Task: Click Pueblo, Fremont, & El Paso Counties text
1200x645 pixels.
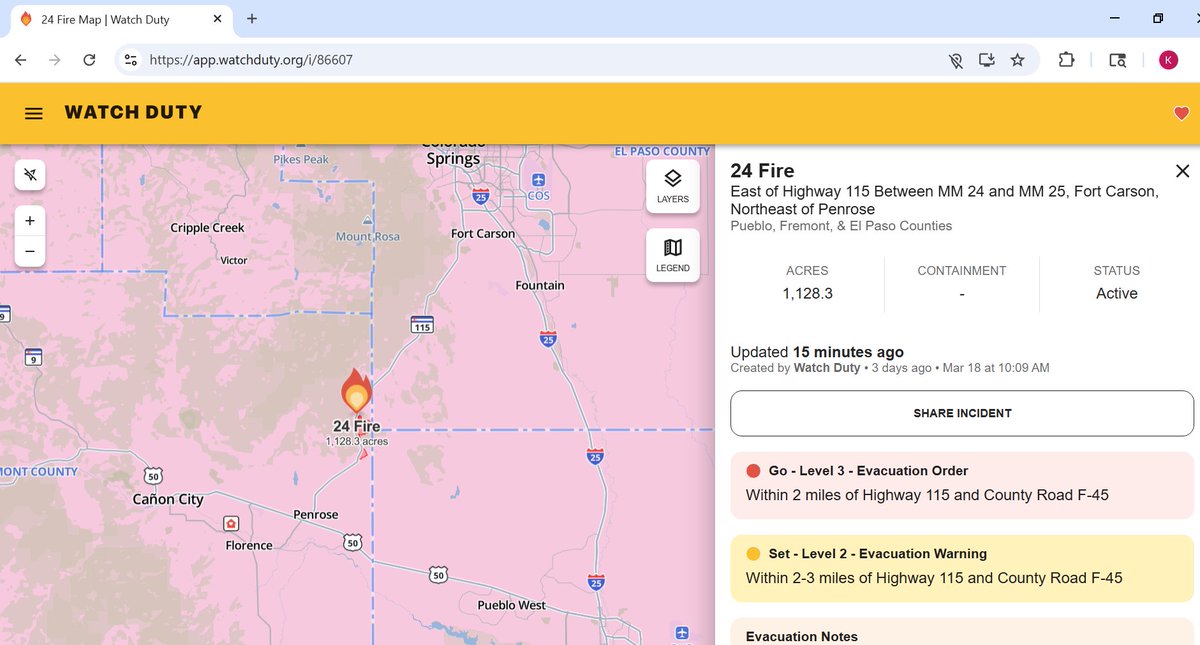Action: coord(841,226)
